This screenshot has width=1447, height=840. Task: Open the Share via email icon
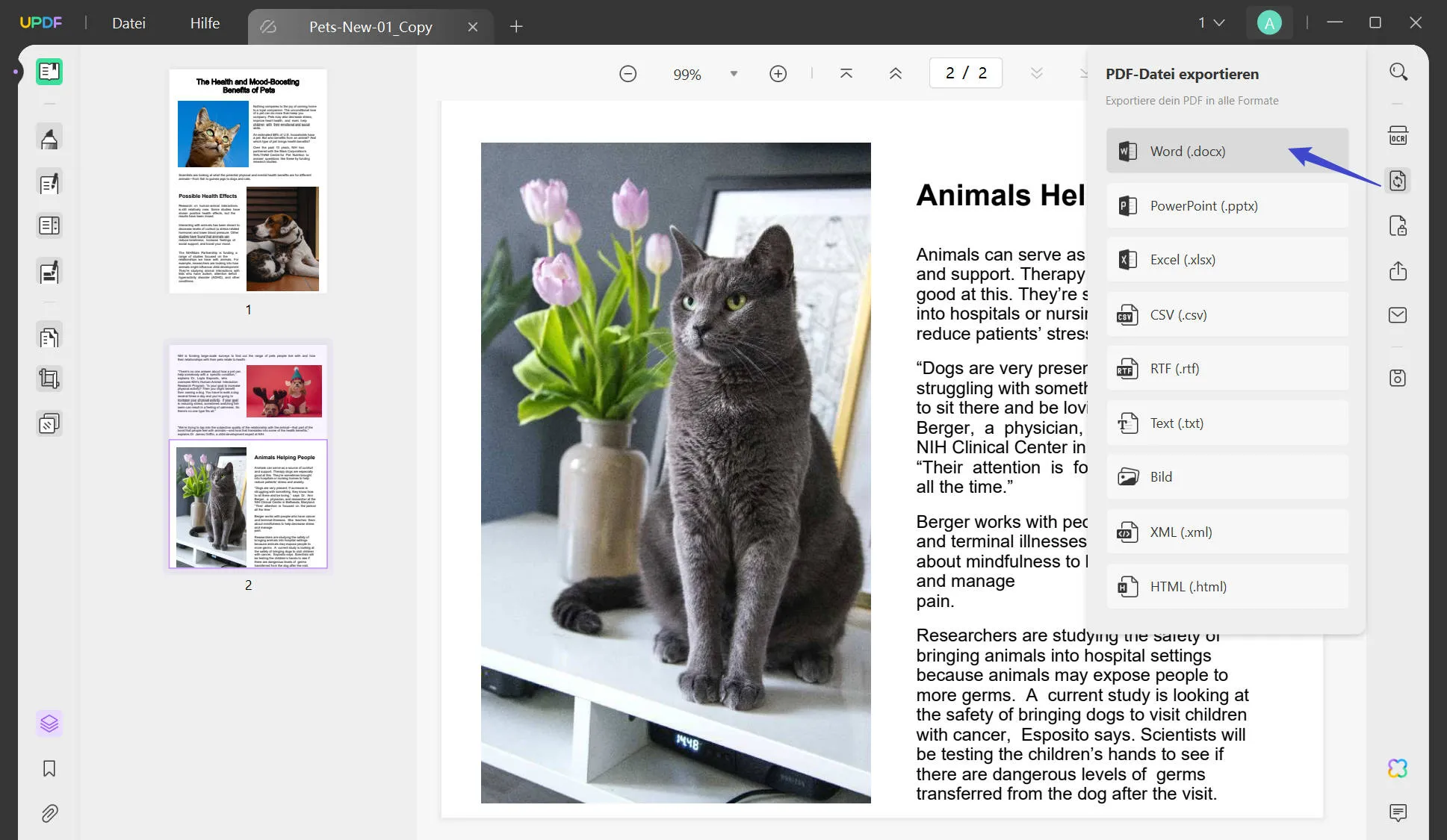pos(1398,314)
